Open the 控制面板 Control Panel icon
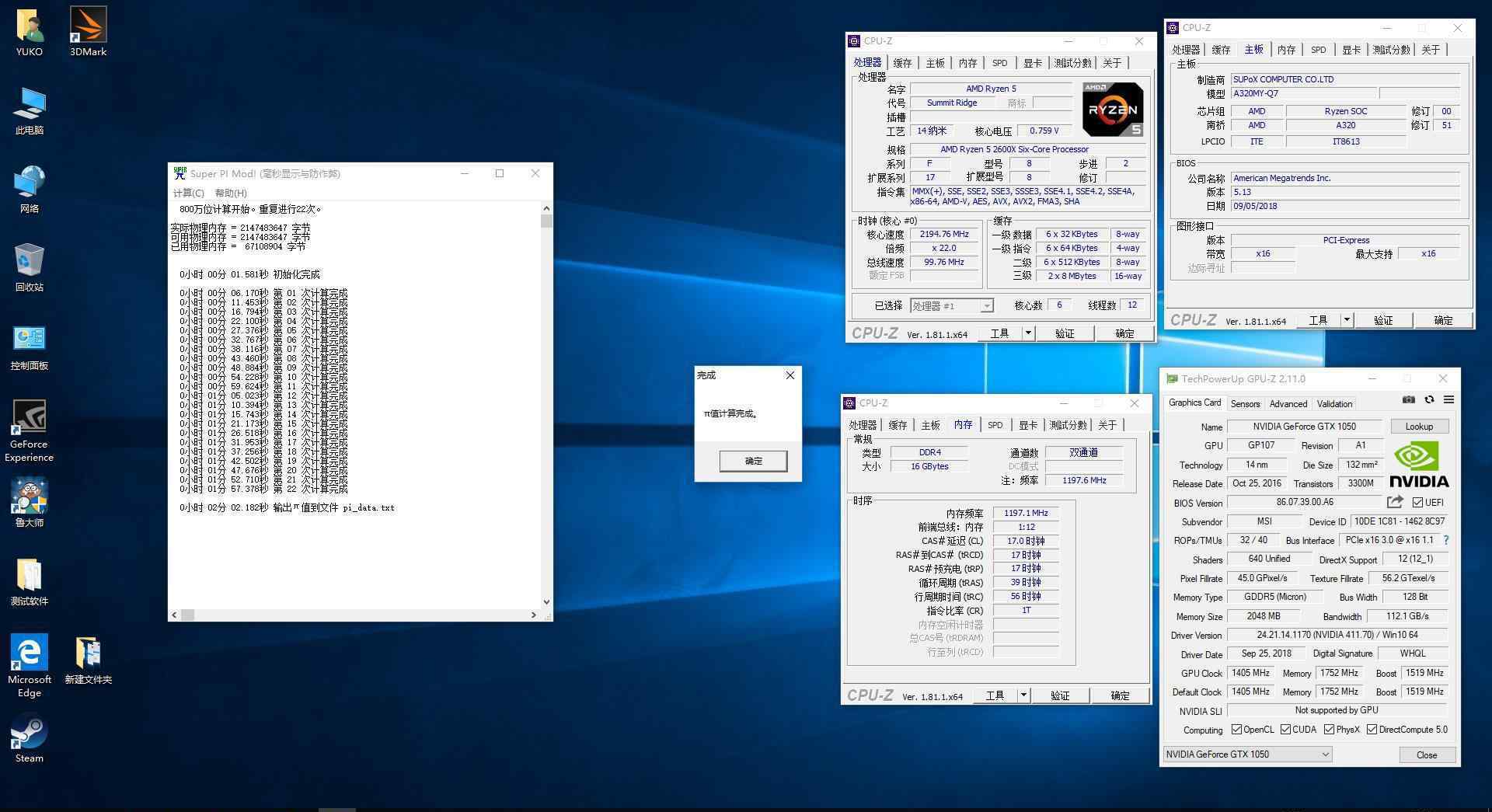 (30, 347)
